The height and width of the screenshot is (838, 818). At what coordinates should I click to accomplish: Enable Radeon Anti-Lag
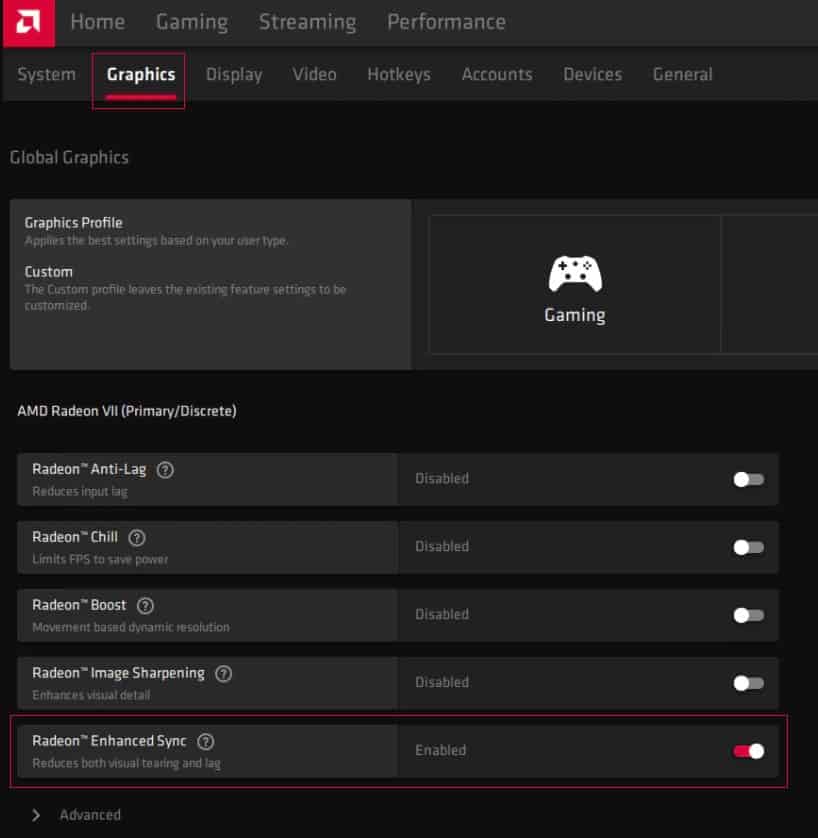pos(747,479)
